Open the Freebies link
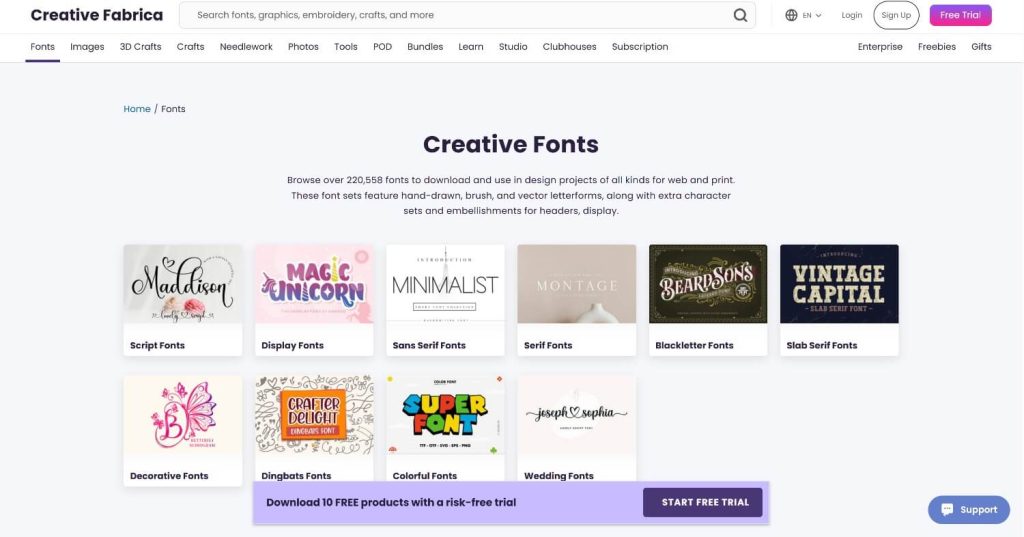The width and height of the screenshot is (1024, 537). [x=936, y=46]
